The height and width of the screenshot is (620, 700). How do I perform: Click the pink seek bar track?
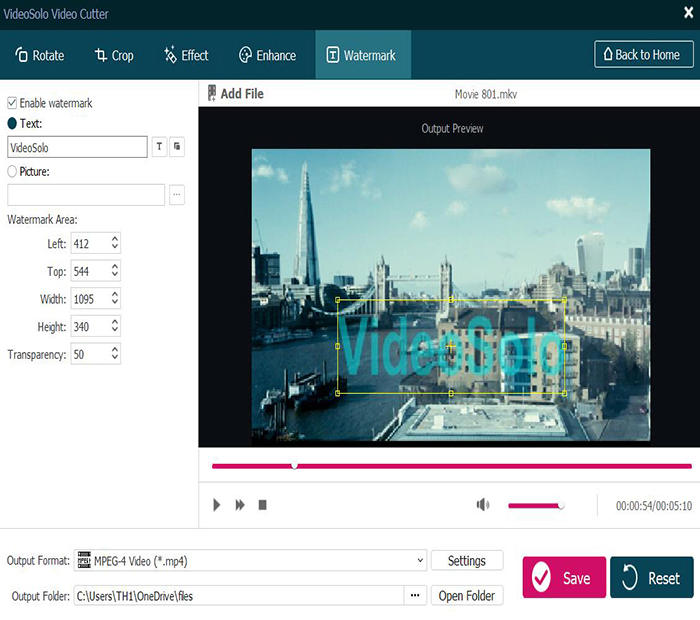[x=452, y=466]
